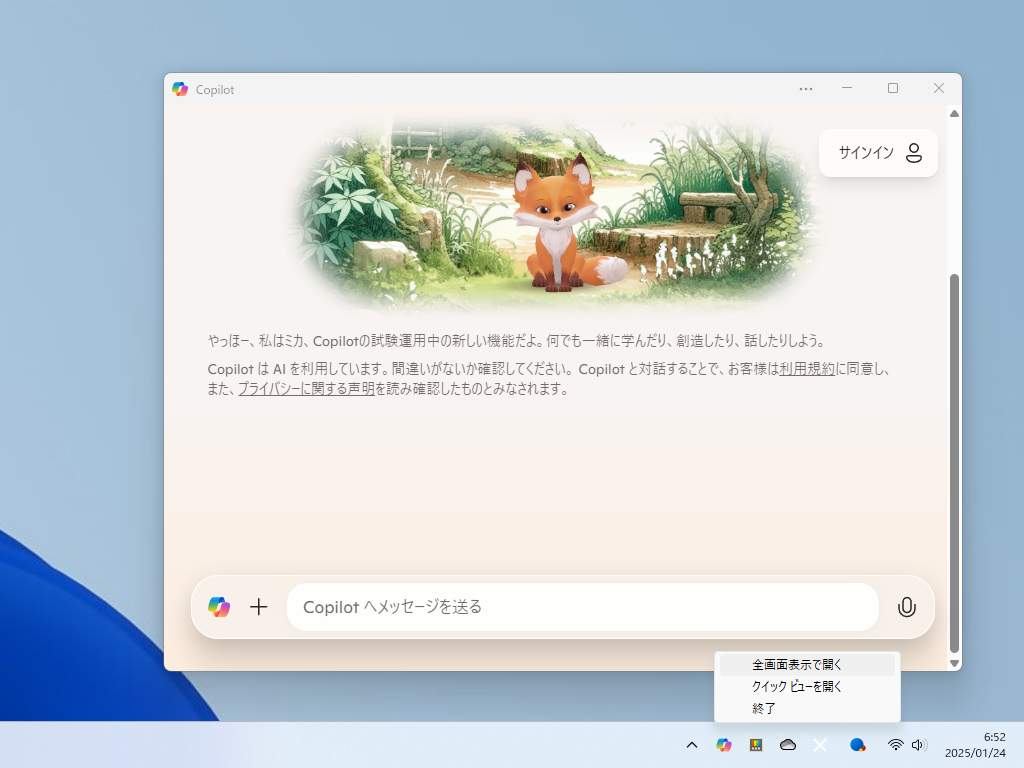Click the Copilot logo in the message bar
Image resolution: width=1024 pixels, height=768 pixels.
point(220,606)
